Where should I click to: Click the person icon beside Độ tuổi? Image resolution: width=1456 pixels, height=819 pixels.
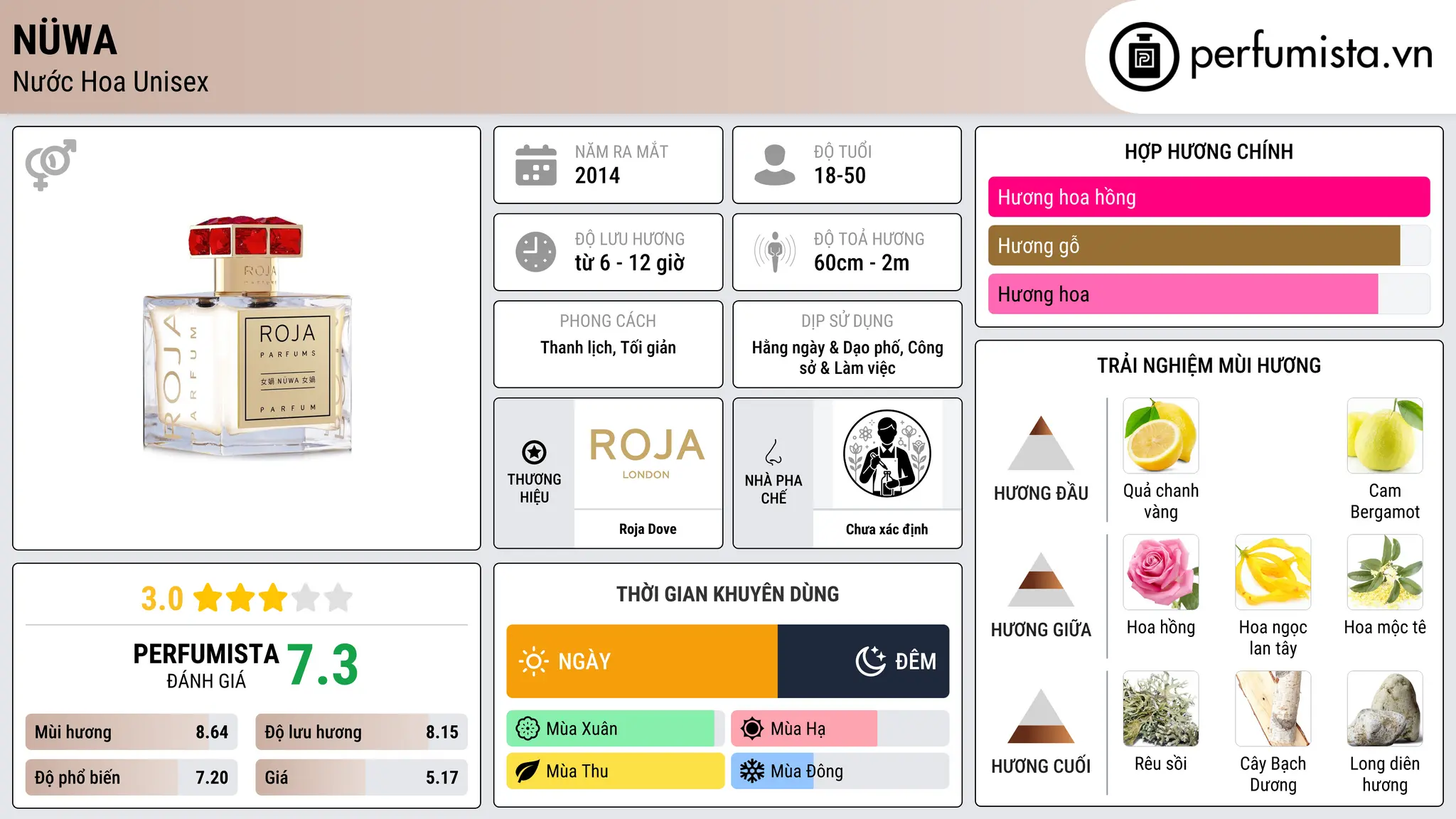[x=774, y=165]
